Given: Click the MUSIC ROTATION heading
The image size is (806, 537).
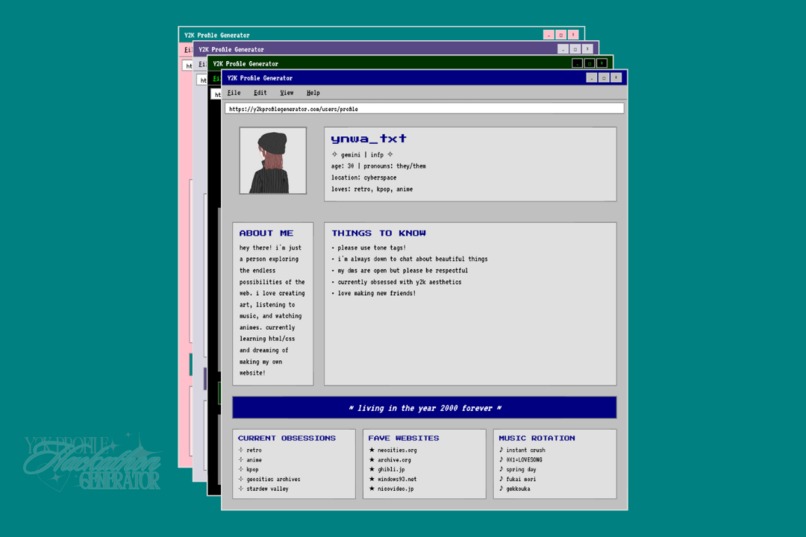Looking at the screenshot, I should [537, 438].
